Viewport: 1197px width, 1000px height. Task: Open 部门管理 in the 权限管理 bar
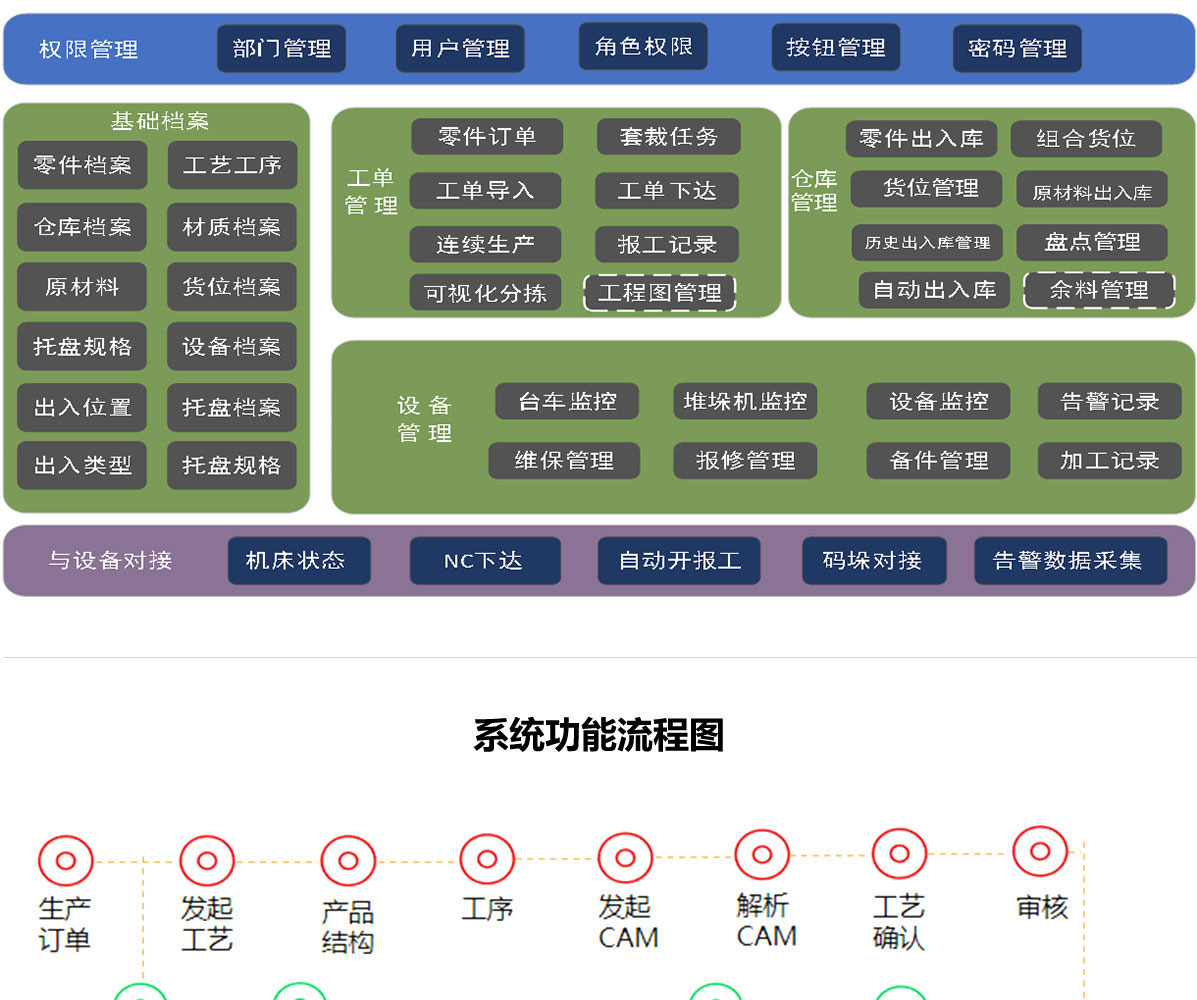click(x=281, y=49)
